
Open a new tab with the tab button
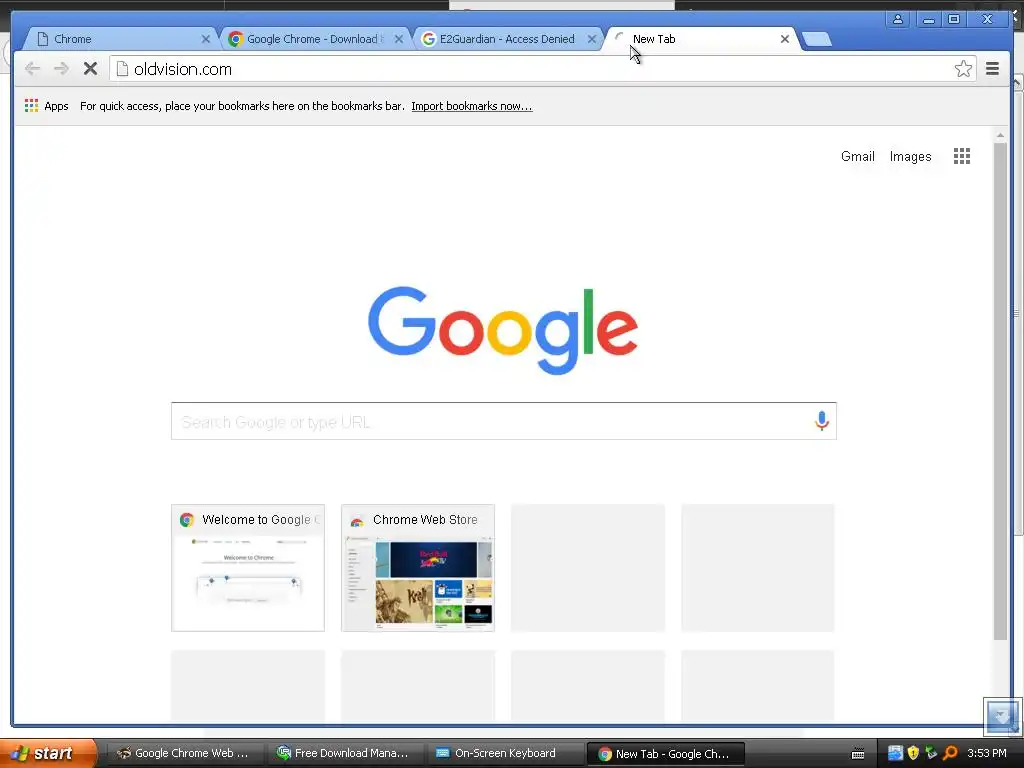coord(816,39)
